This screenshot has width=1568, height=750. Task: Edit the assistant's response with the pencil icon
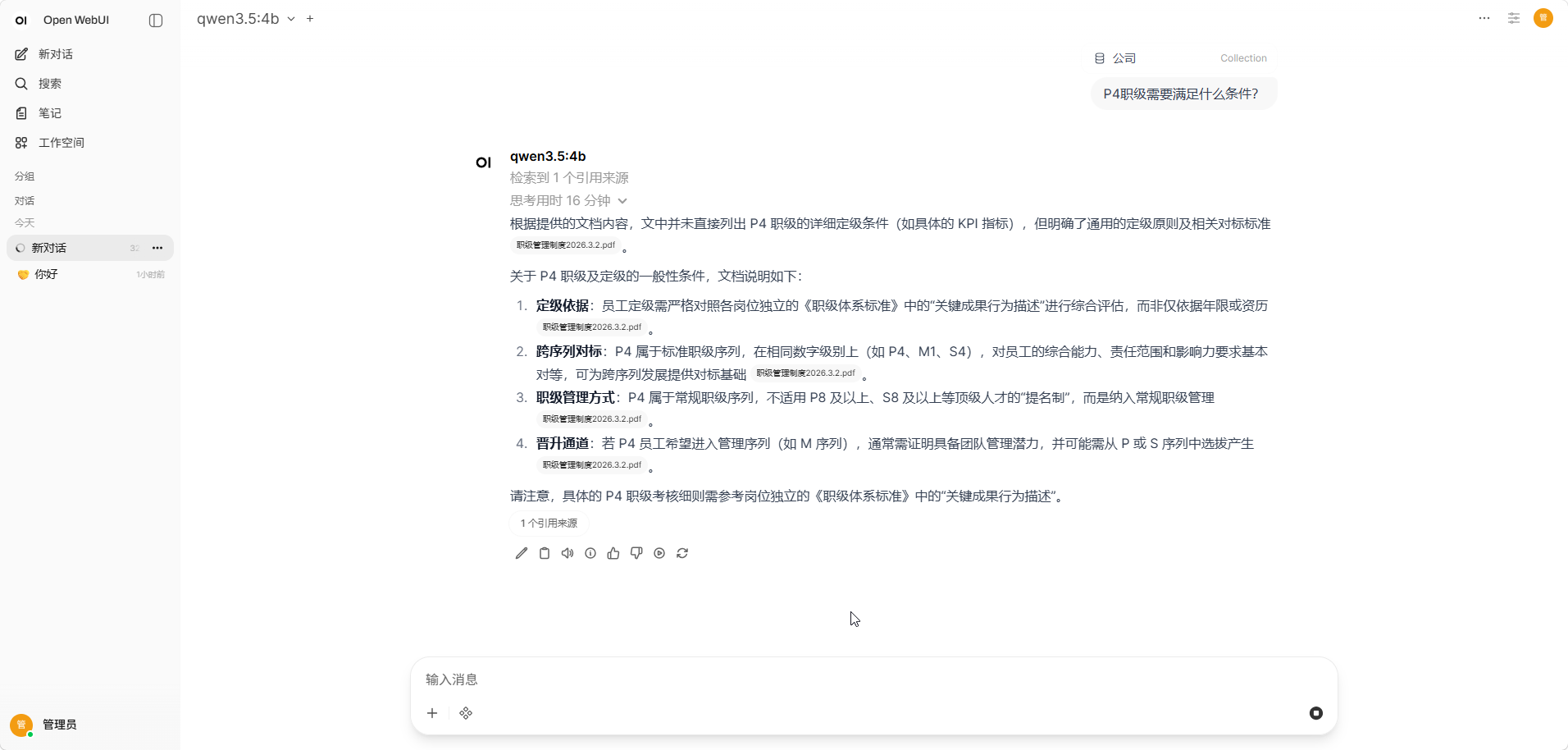[x=520, y=553]
